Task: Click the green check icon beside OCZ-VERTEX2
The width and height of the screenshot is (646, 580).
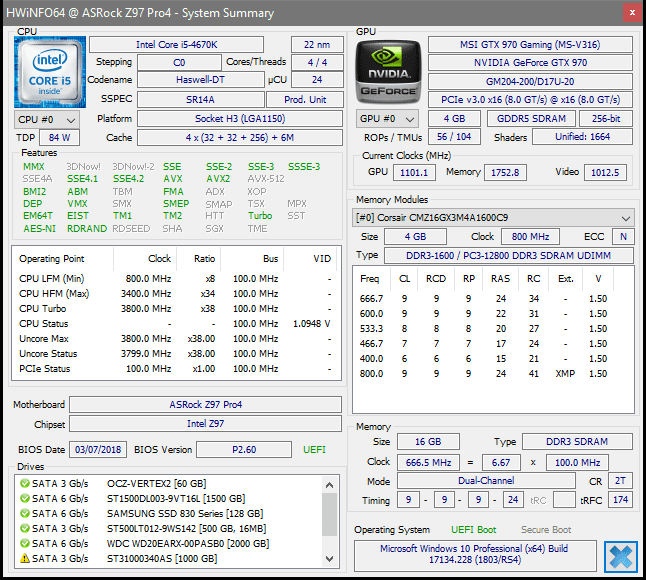Action: pyautogui.click(x=24, y=482)
